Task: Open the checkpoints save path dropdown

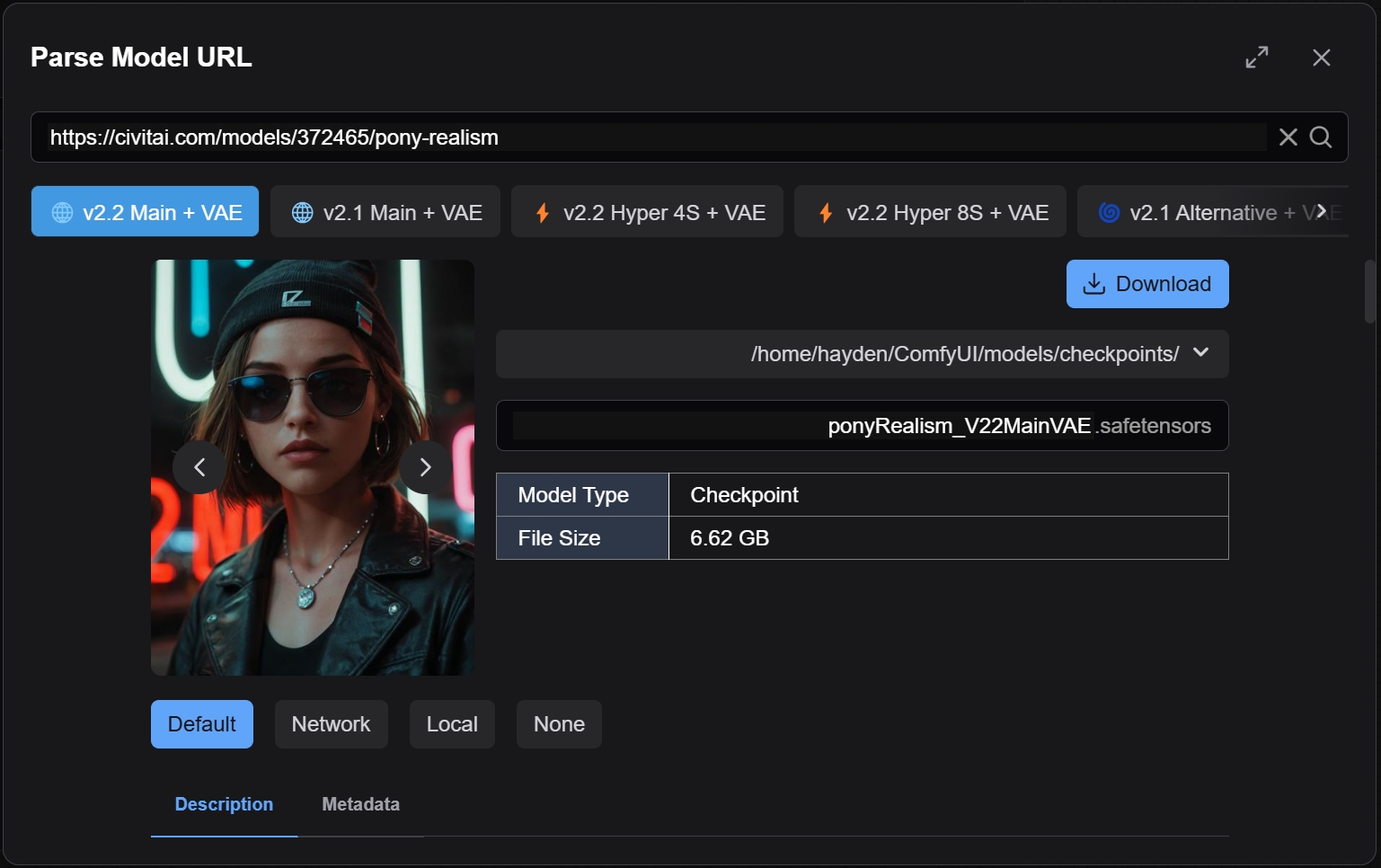Action: click(1200, 353)
